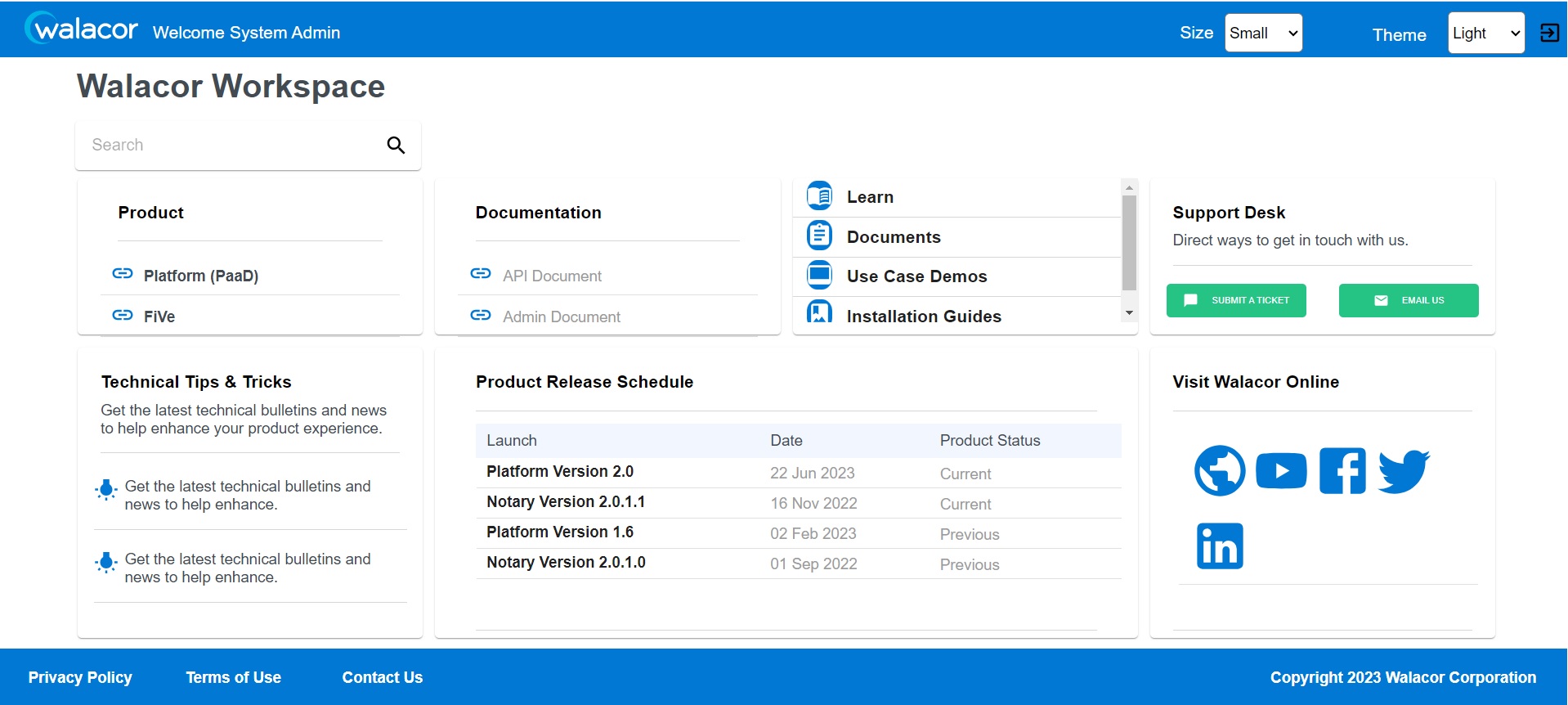Open the Platform (PaaD) link
The image size is (1568, 705).
pyautogui.click(x=201, y=276)
